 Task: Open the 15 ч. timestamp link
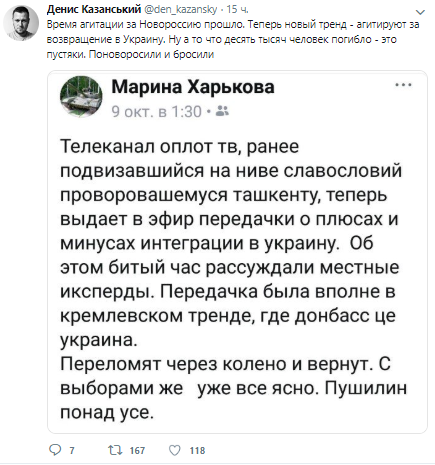pos(237,9)
